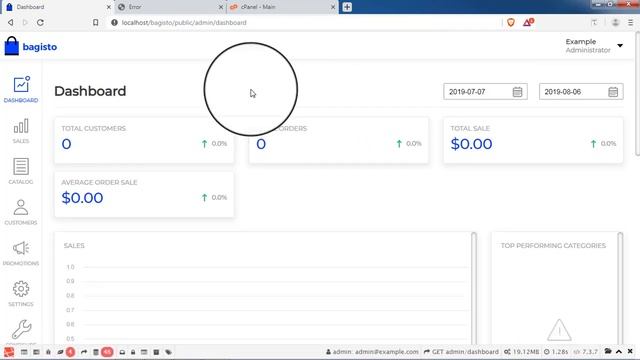Expand the debugbar with the up chevron
The image size is (640, 360).
(619, 351)
